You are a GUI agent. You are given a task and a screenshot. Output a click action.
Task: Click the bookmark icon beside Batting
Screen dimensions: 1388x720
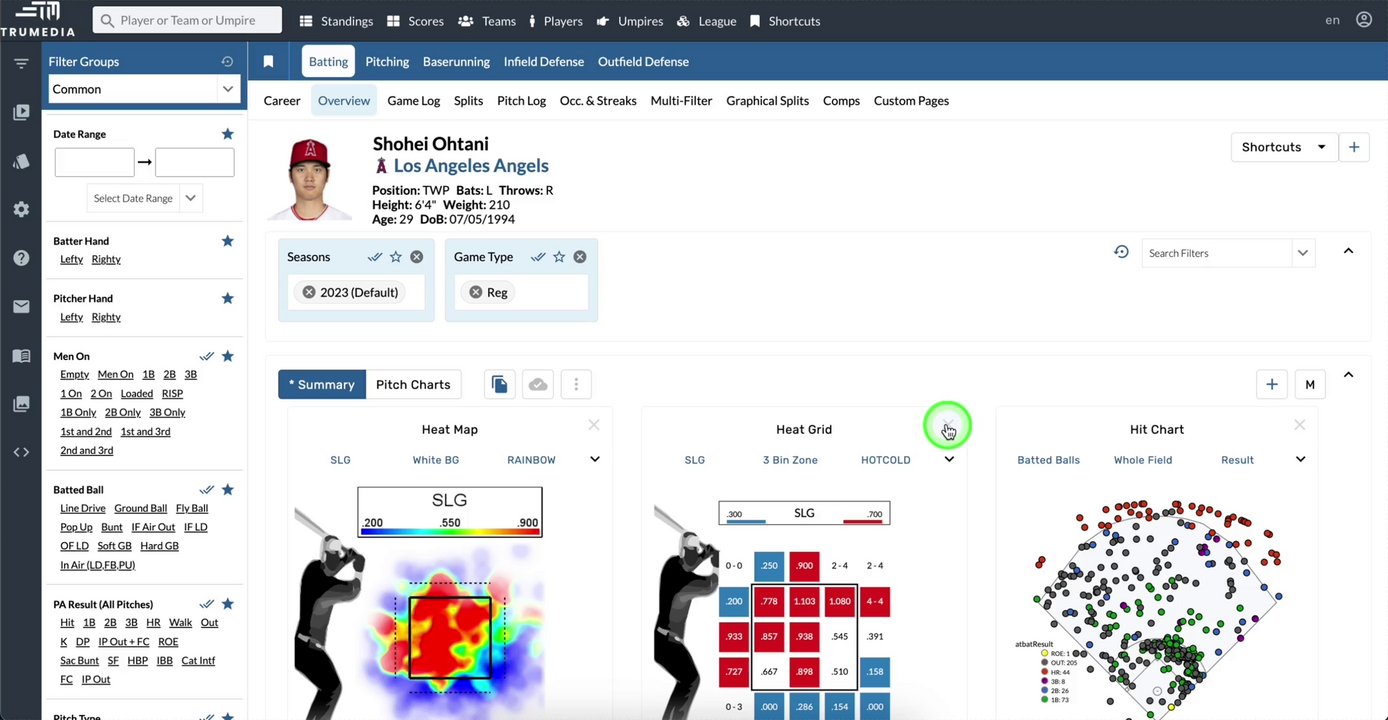pos(268,62)
